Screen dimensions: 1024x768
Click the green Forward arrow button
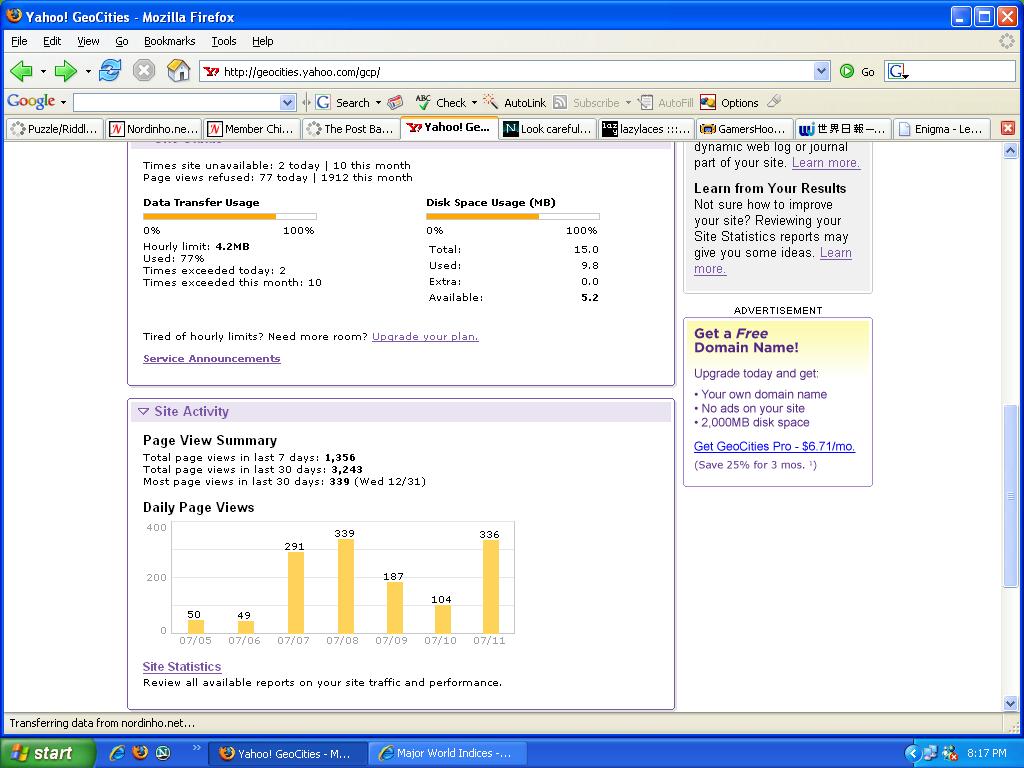point(65,71)
